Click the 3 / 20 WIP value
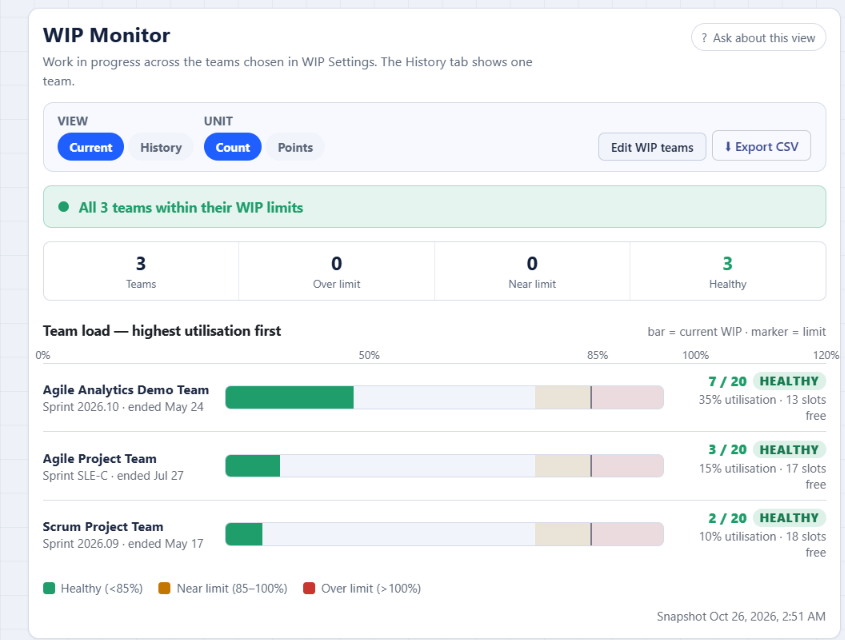 pyautogui.click(x=728, y=450)
